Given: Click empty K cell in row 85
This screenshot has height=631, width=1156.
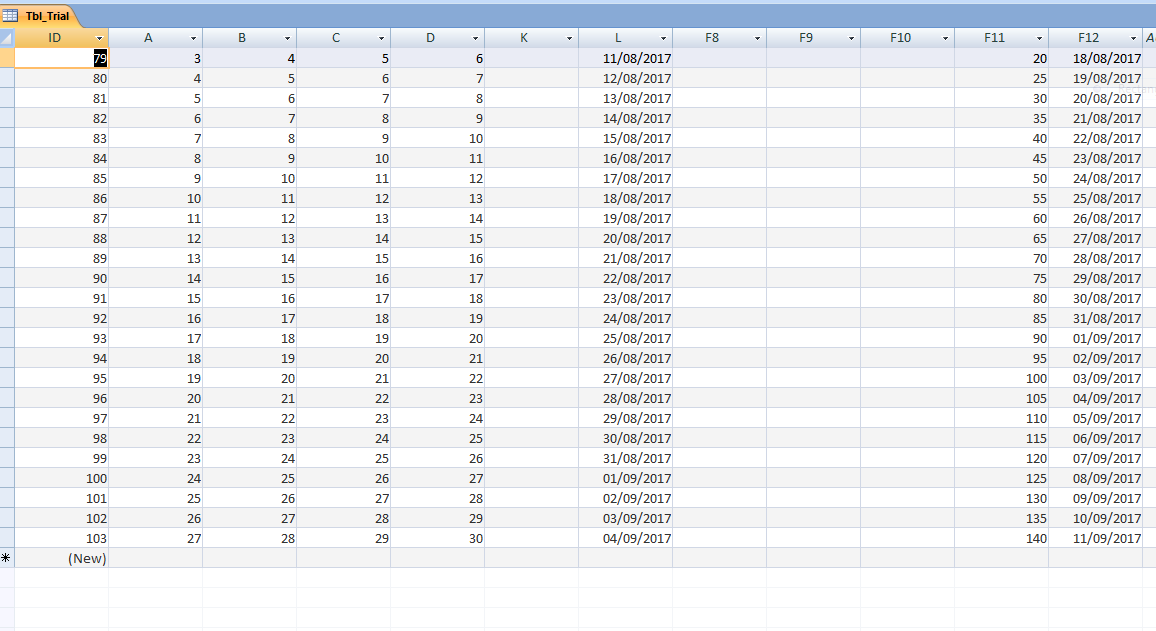Looking at the screenshot, I should click(532, 178).
